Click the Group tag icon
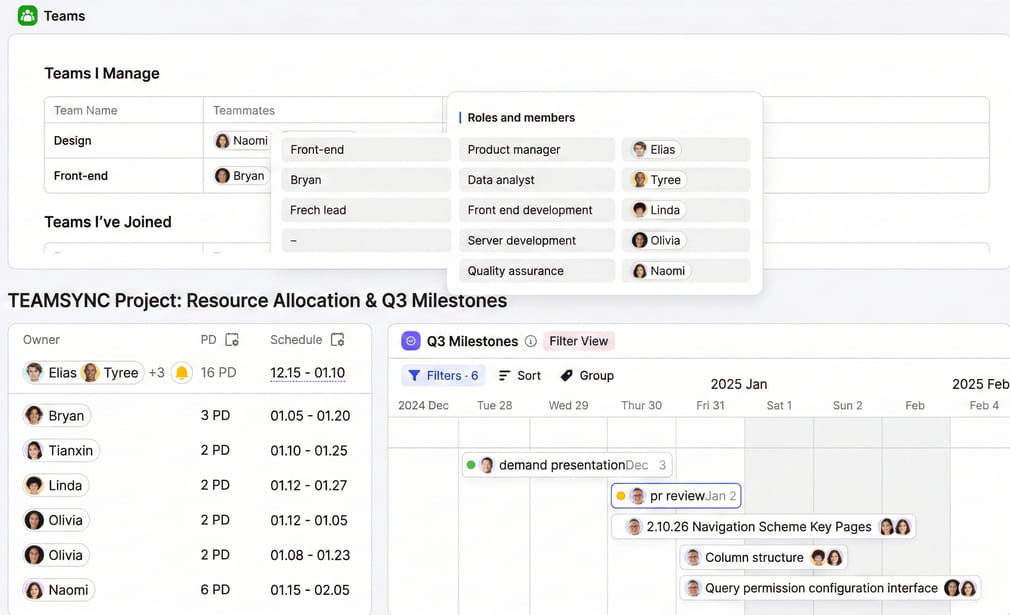The width and height of the screenshot is (1010, 615). click(x=567, y=376)
